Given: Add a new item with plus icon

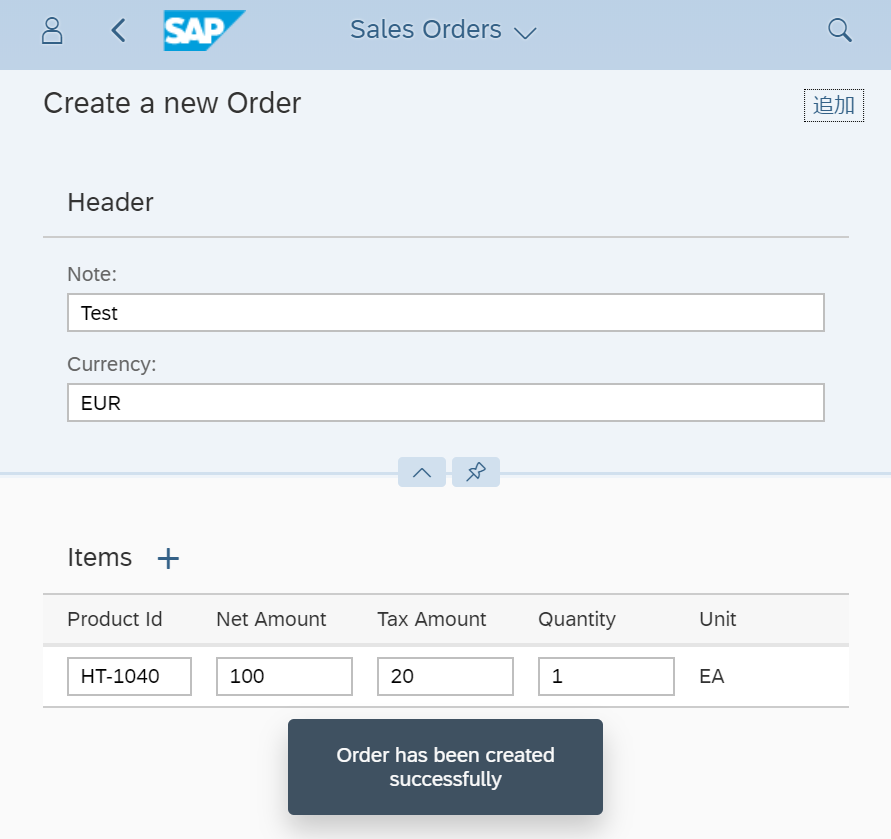Looking at the screenshot, I should [168, 559].
